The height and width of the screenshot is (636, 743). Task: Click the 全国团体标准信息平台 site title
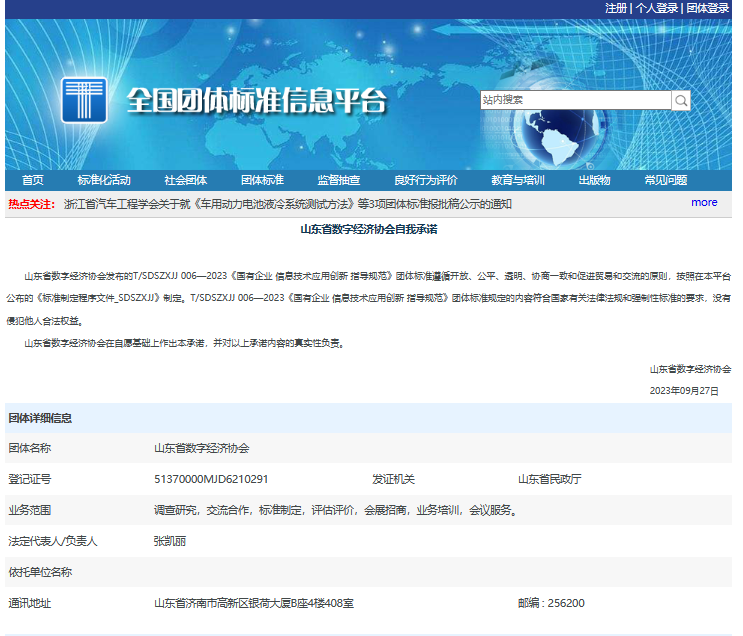click(x=257, y=100)
